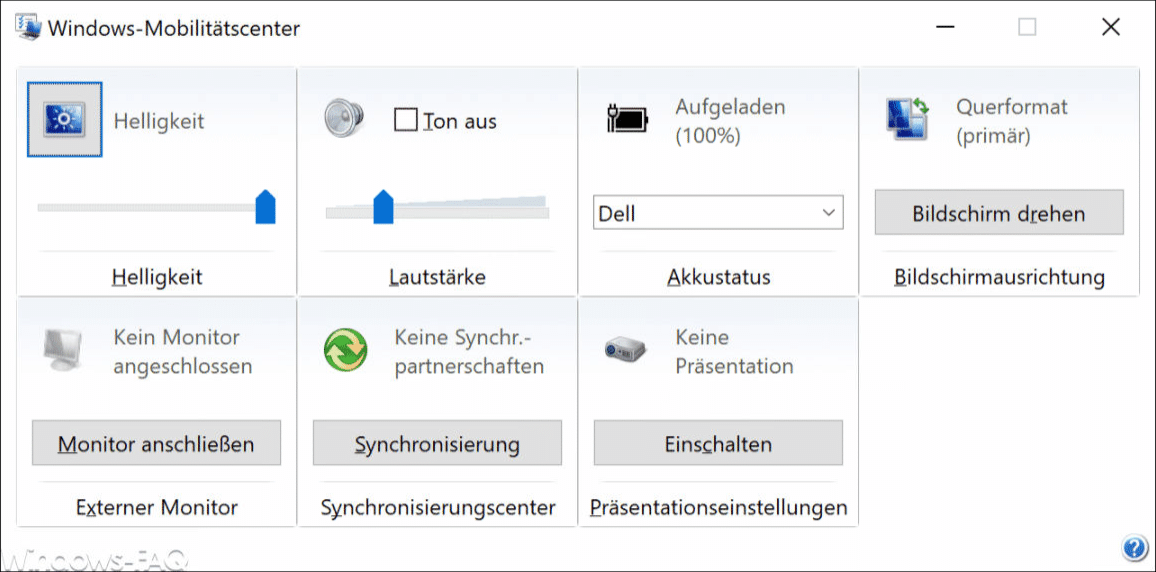Click the battery status icon
This screenshot has width=1156, height=572.
(627, 120)
